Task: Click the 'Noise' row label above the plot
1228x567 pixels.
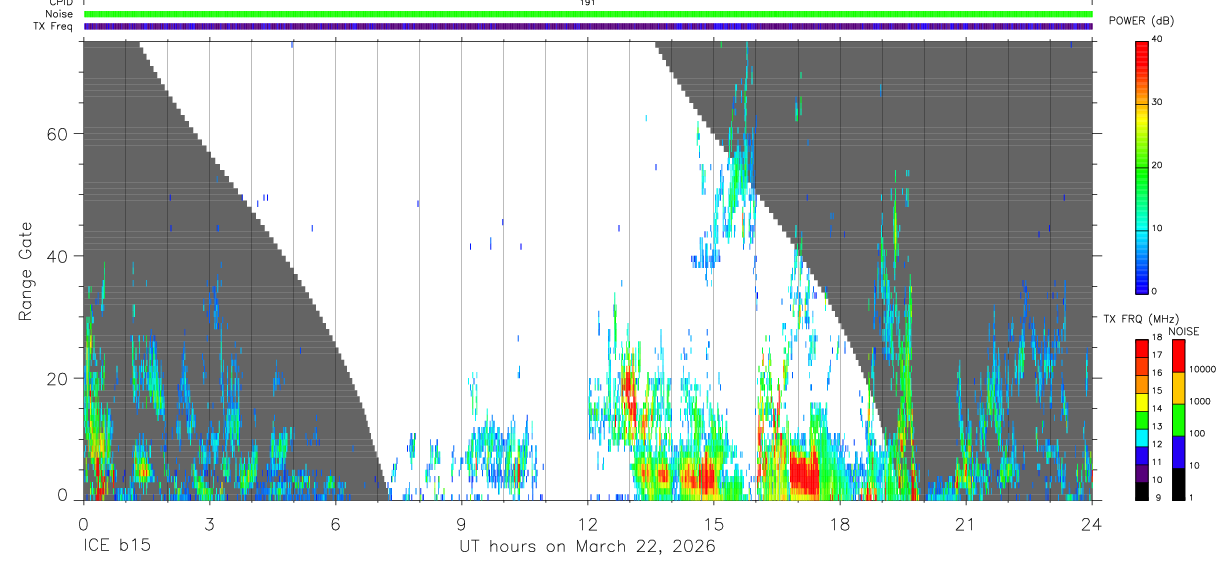Action: pyautogui.click(x=59, y=14)
